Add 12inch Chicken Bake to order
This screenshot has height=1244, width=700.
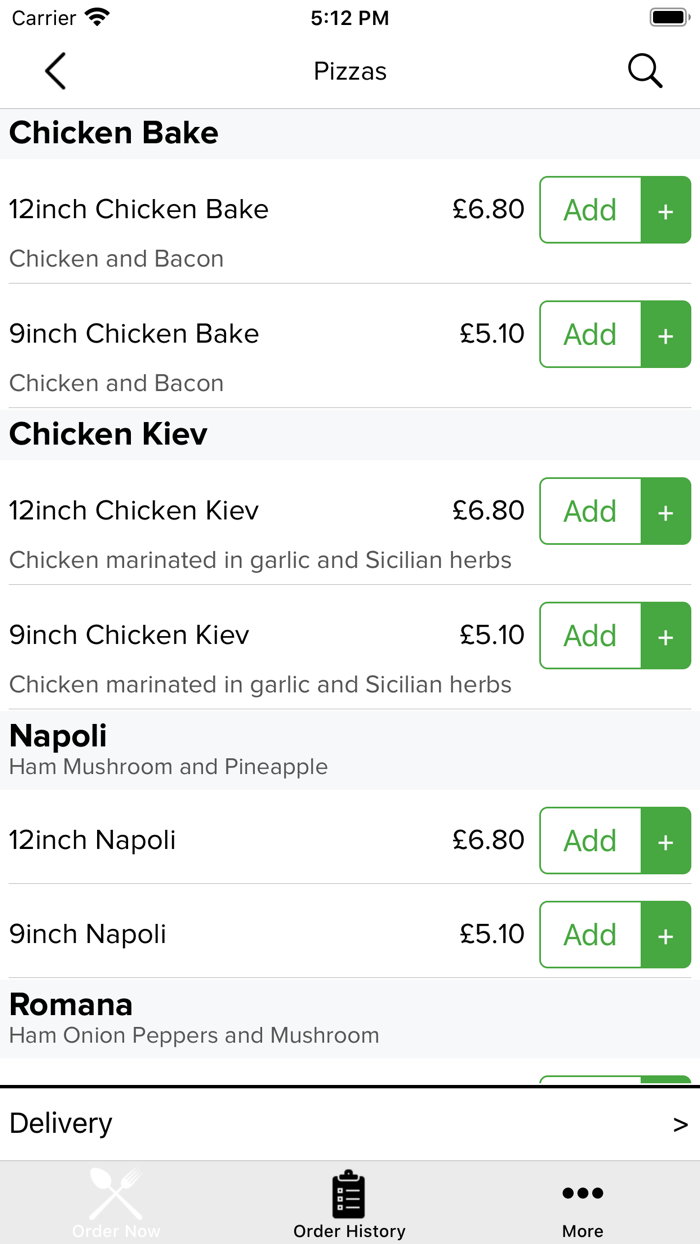tap(590, 210)
